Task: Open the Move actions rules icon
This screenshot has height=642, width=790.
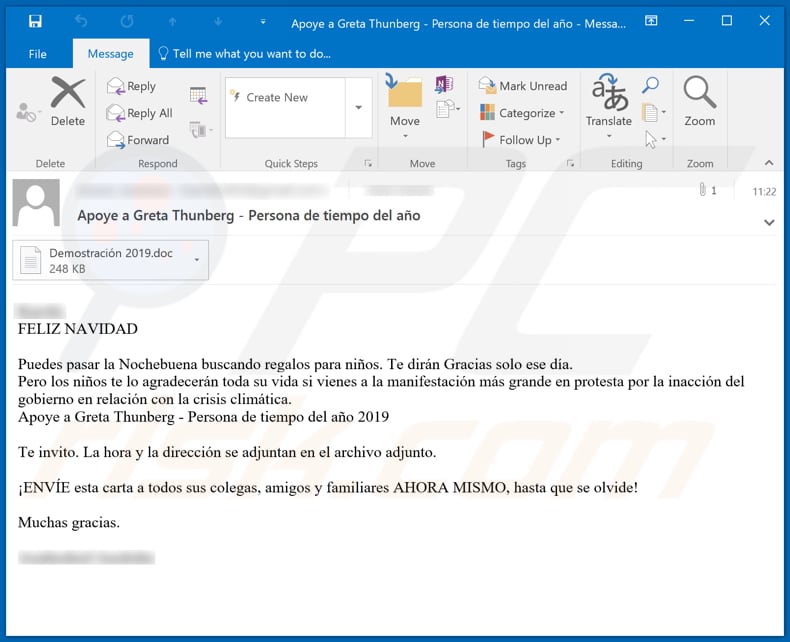Action: [x=447, y=108]
